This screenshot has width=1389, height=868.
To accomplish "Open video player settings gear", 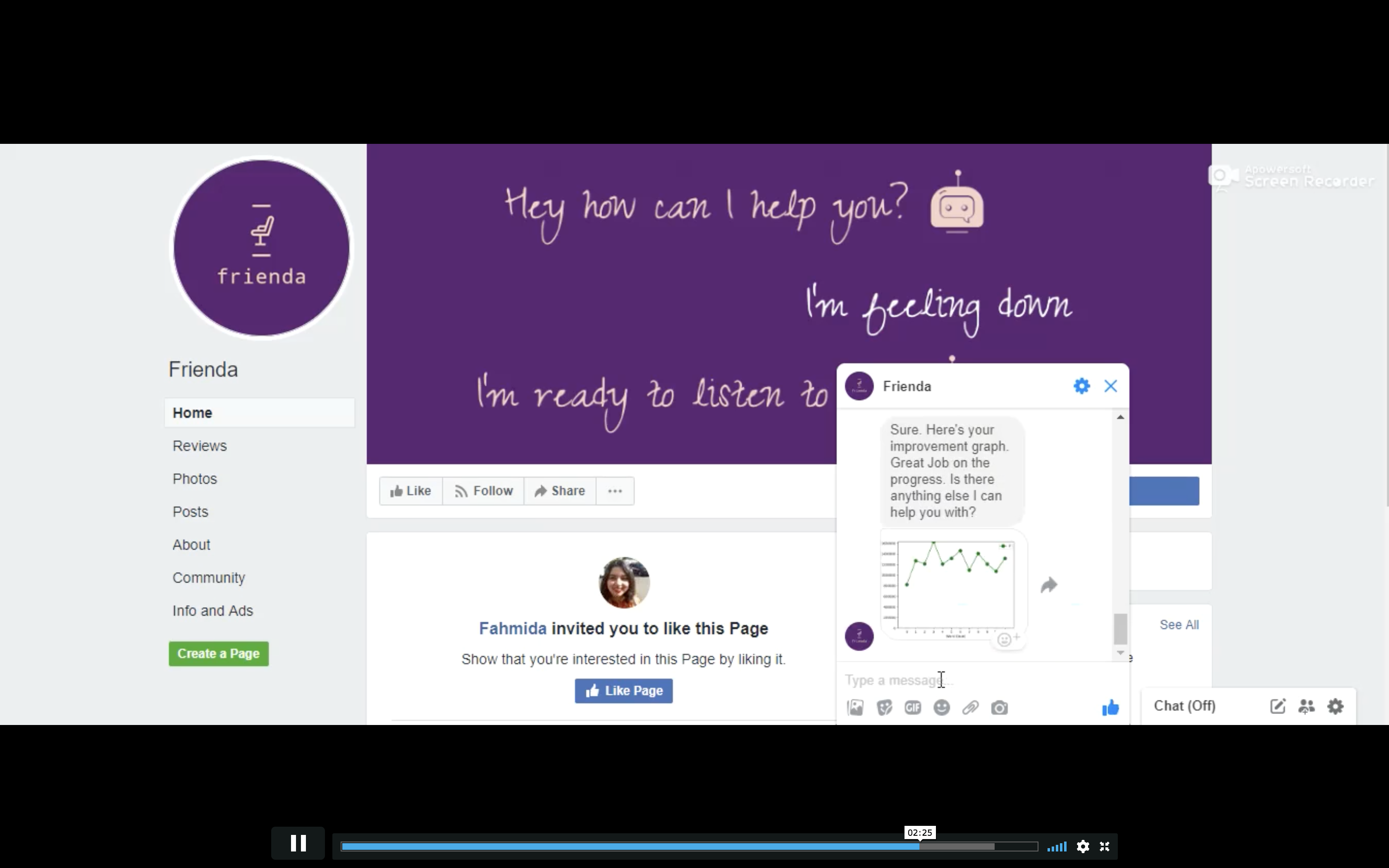I will (1083, 846).
